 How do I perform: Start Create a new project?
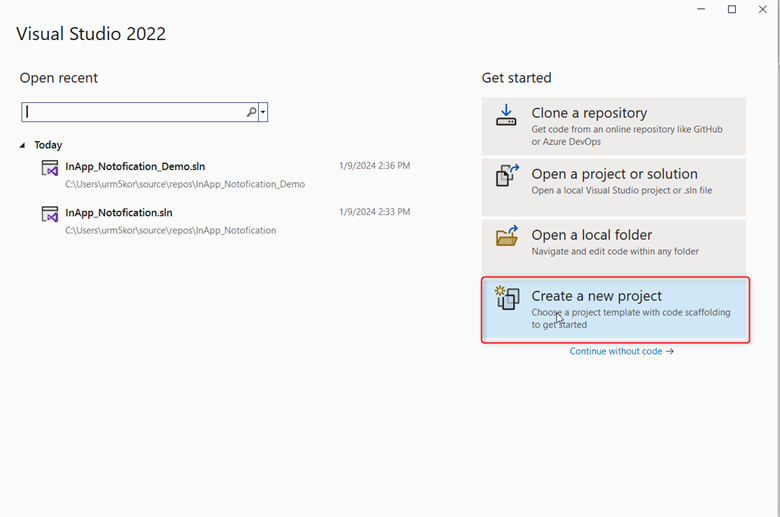coord(615,310)
